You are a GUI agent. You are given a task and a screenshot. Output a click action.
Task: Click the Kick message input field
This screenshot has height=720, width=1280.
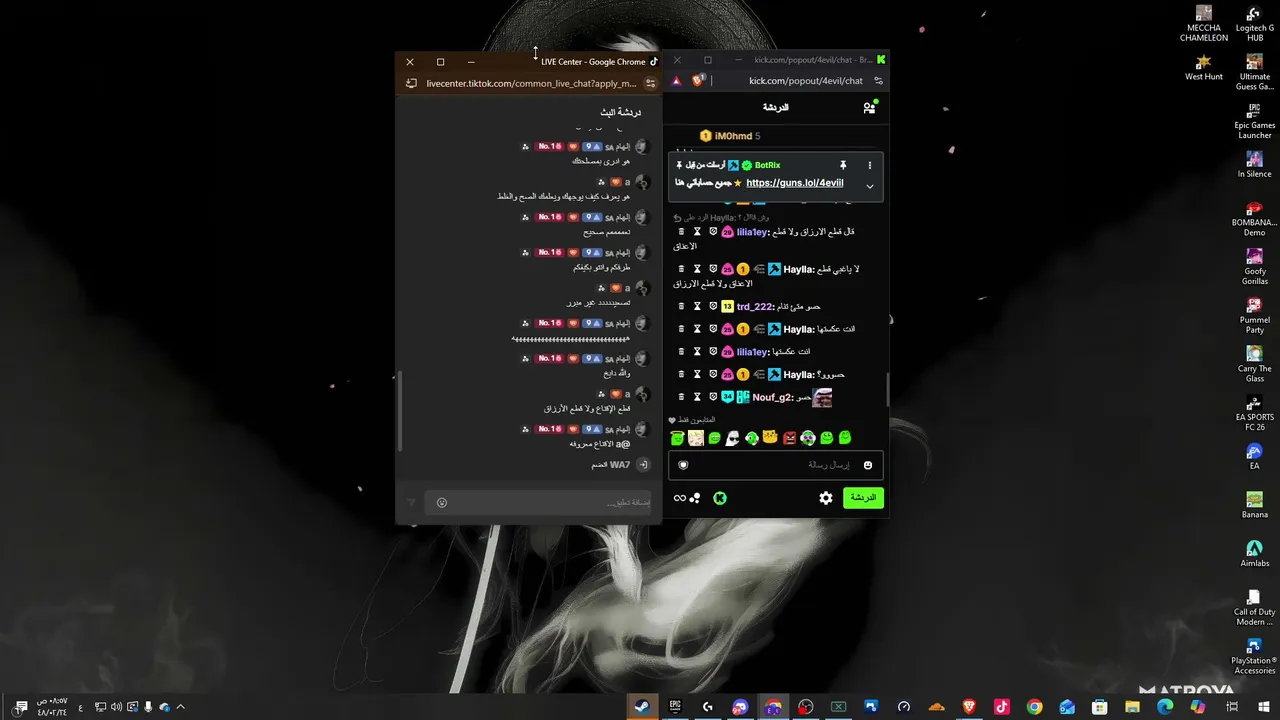(775, 465)
